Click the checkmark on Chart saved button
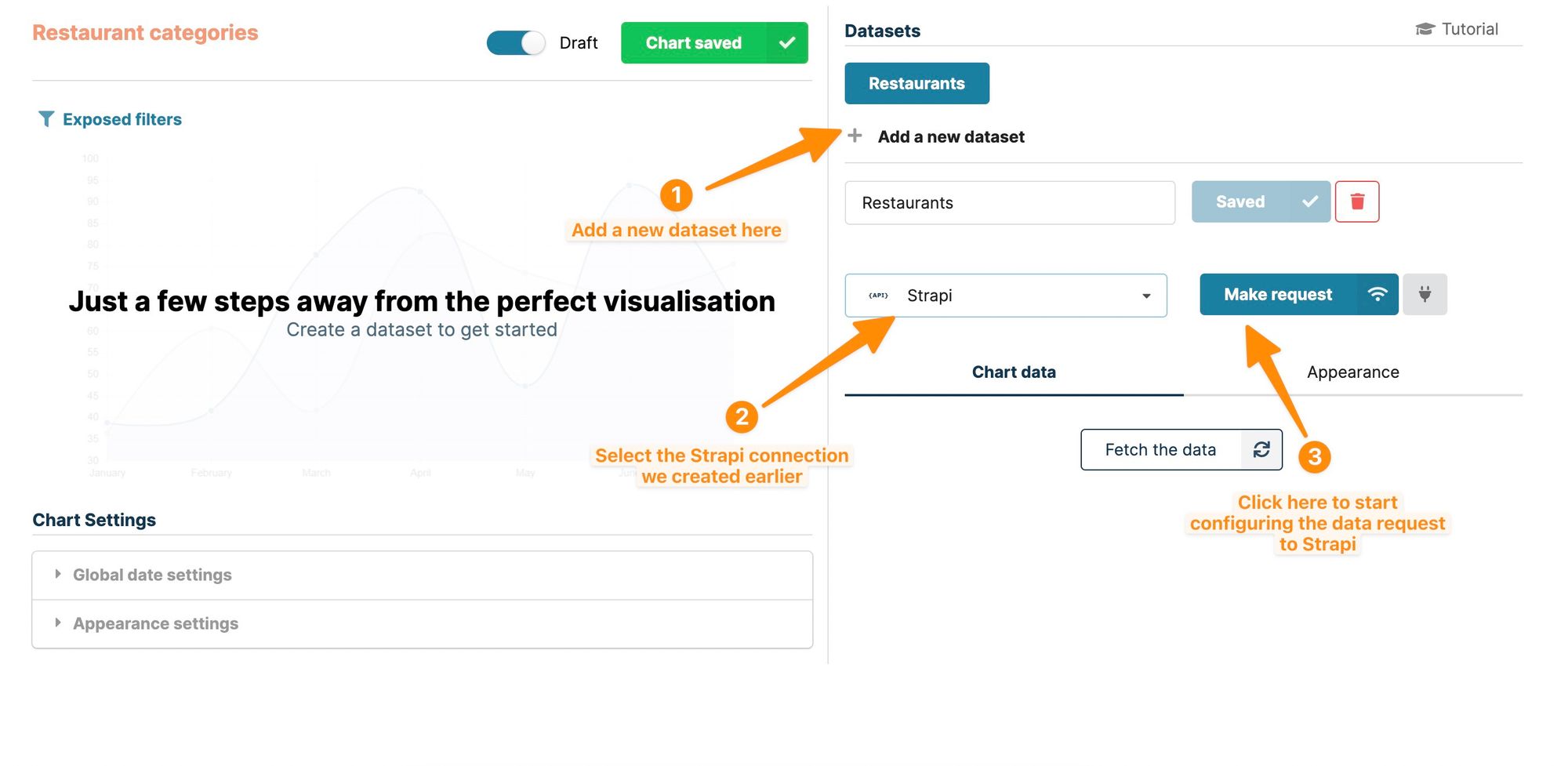The height and width of the screenshot is (766, 1568). [x=787, y=43]
